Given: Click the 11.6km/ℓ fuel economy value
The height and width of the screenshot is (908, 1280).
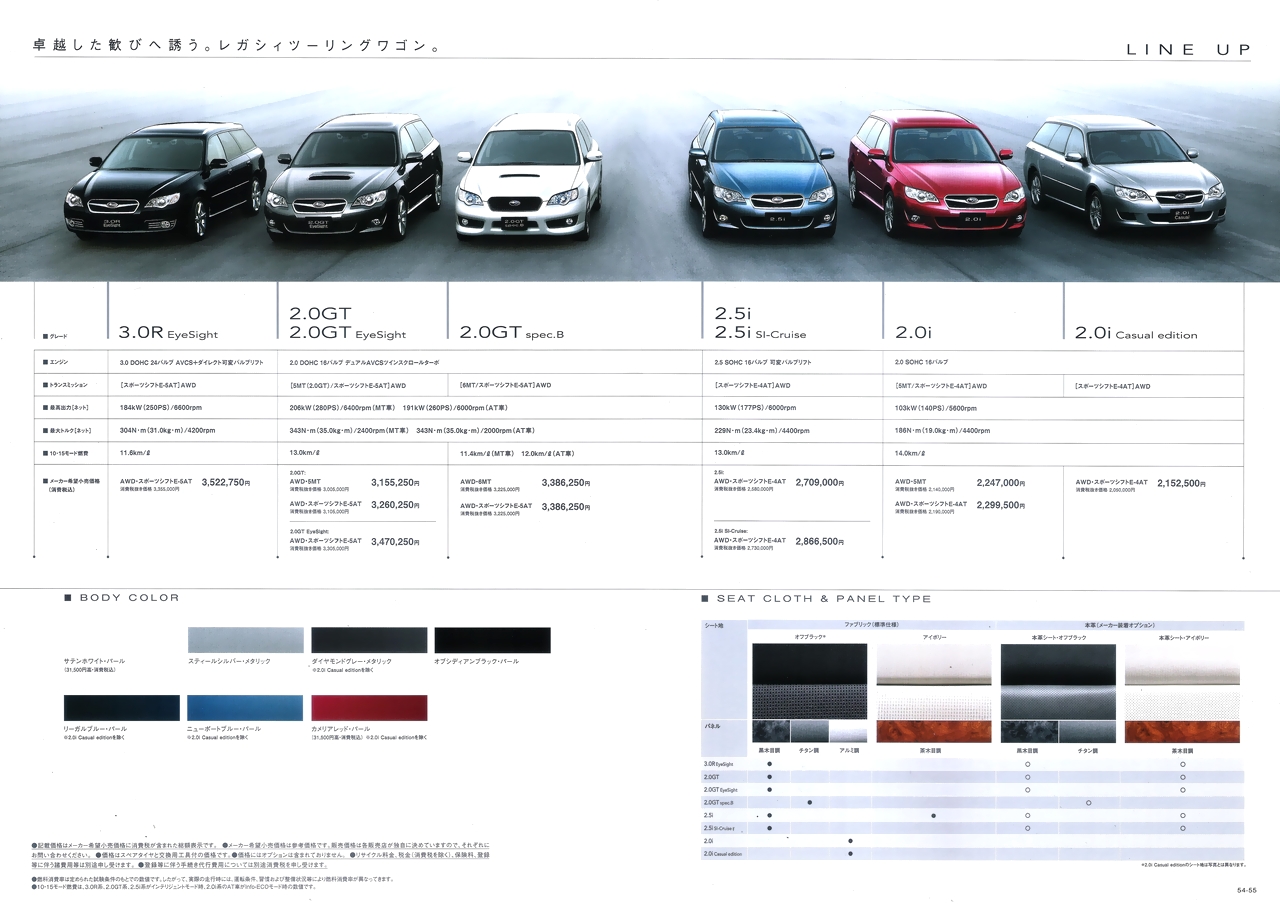Looking at the screenshot, I should tap(134, 453).
